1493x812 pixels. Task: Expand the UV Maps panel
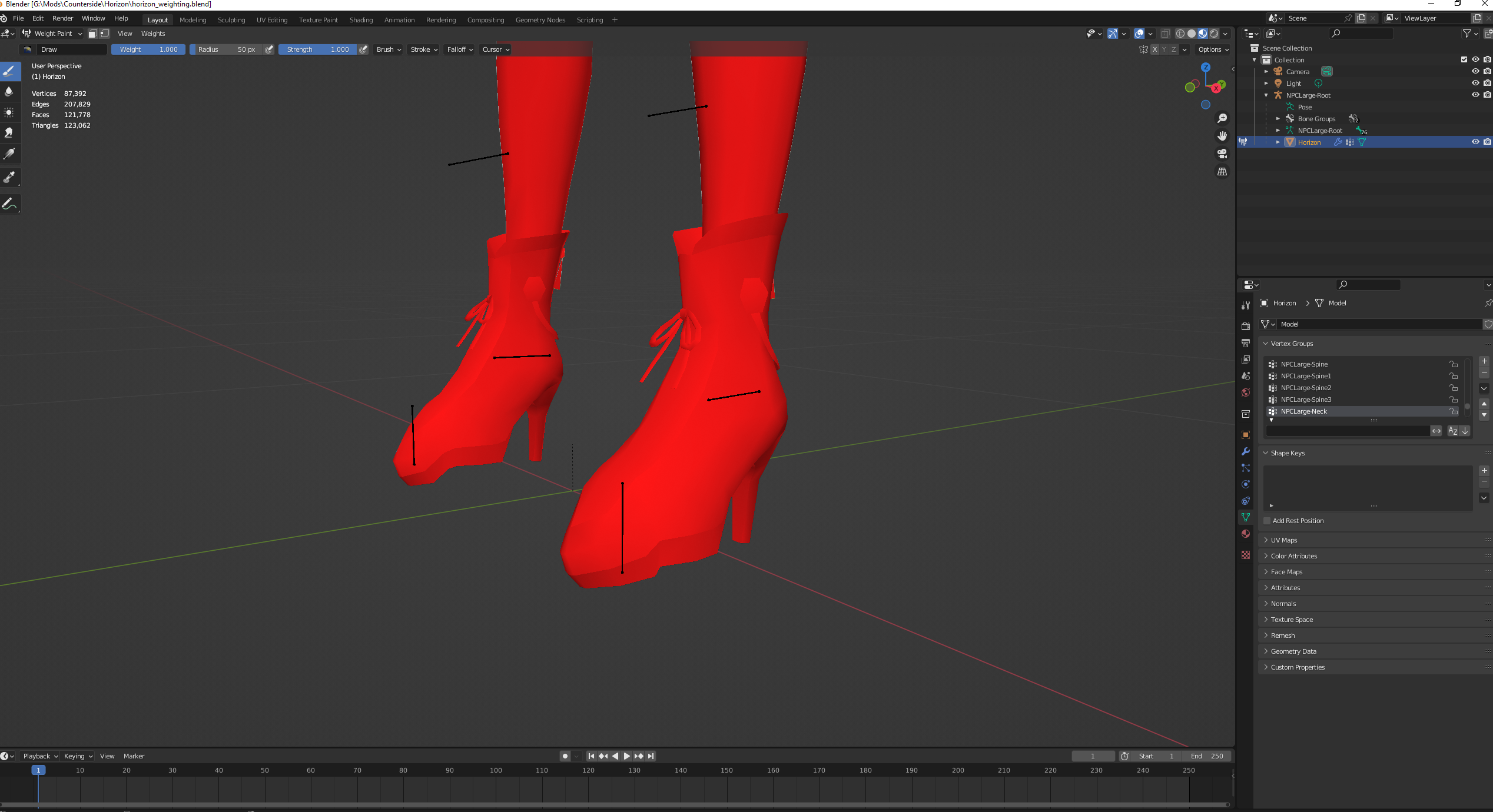point(1284,540)
